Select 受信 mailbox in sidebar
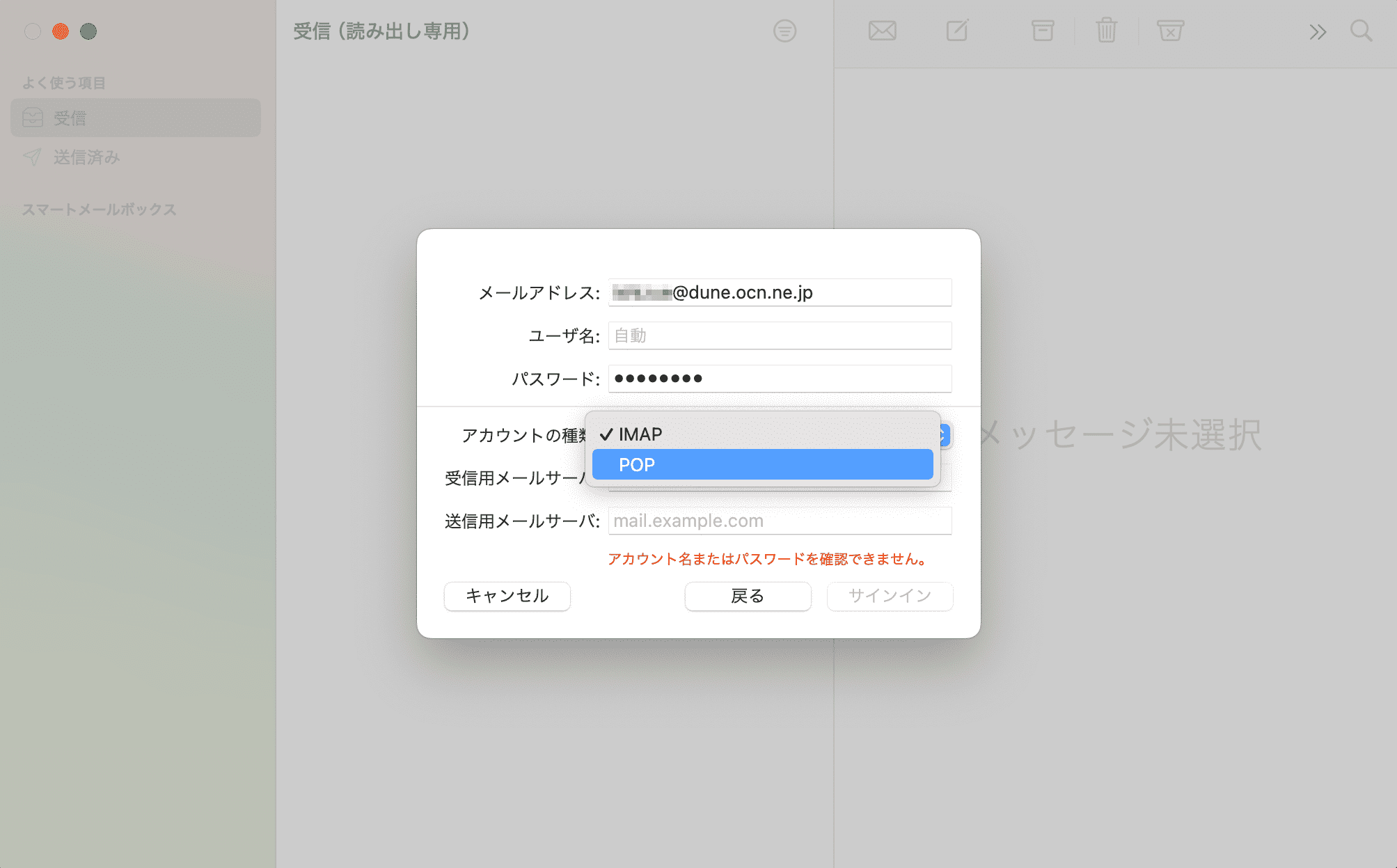The width and height of the screenshot is (1397, 868). 136,118
